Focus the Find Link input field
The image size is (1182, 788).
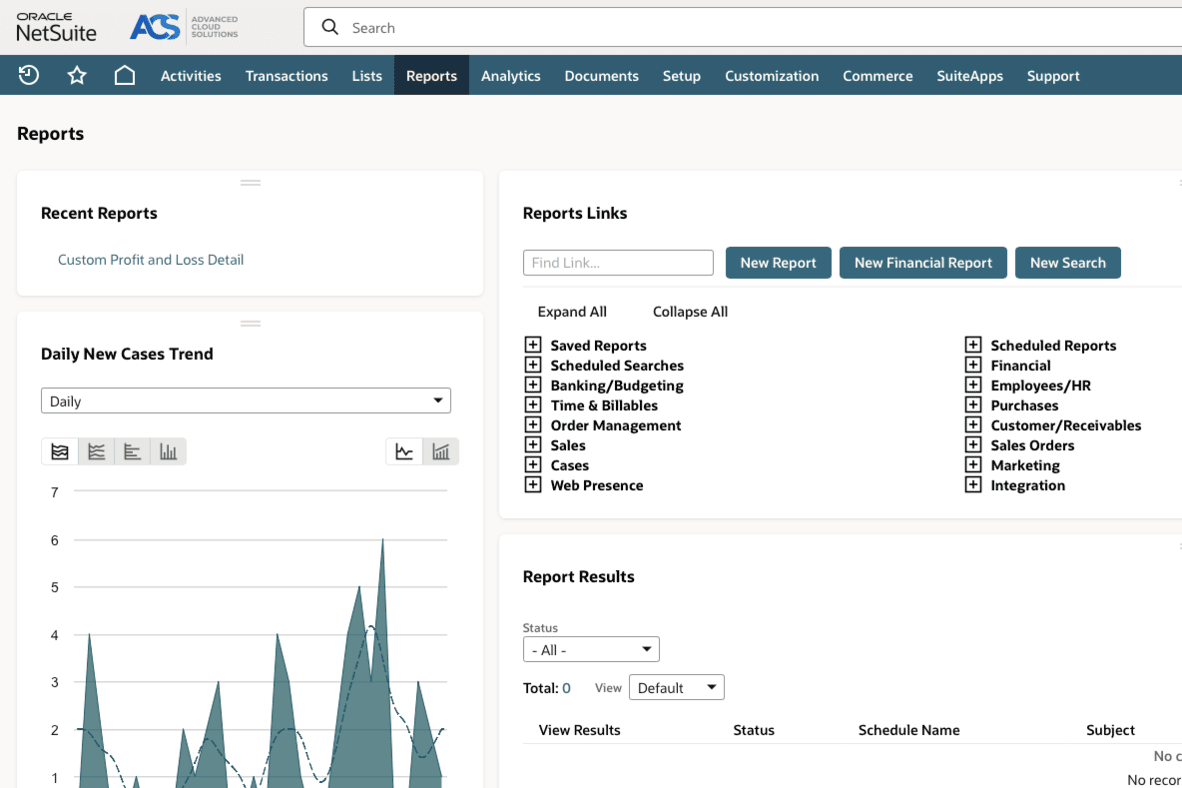618,262
